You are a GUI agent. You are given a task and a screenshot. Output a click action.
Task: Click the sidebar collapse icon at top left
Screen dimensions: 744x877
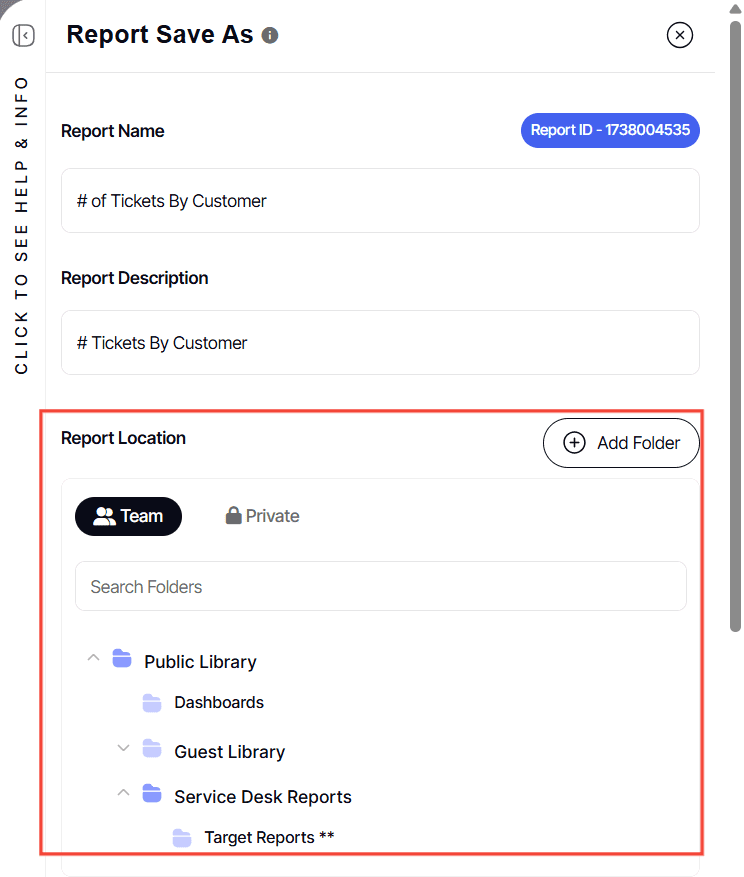pyautogui.click(x=23, y=35)
